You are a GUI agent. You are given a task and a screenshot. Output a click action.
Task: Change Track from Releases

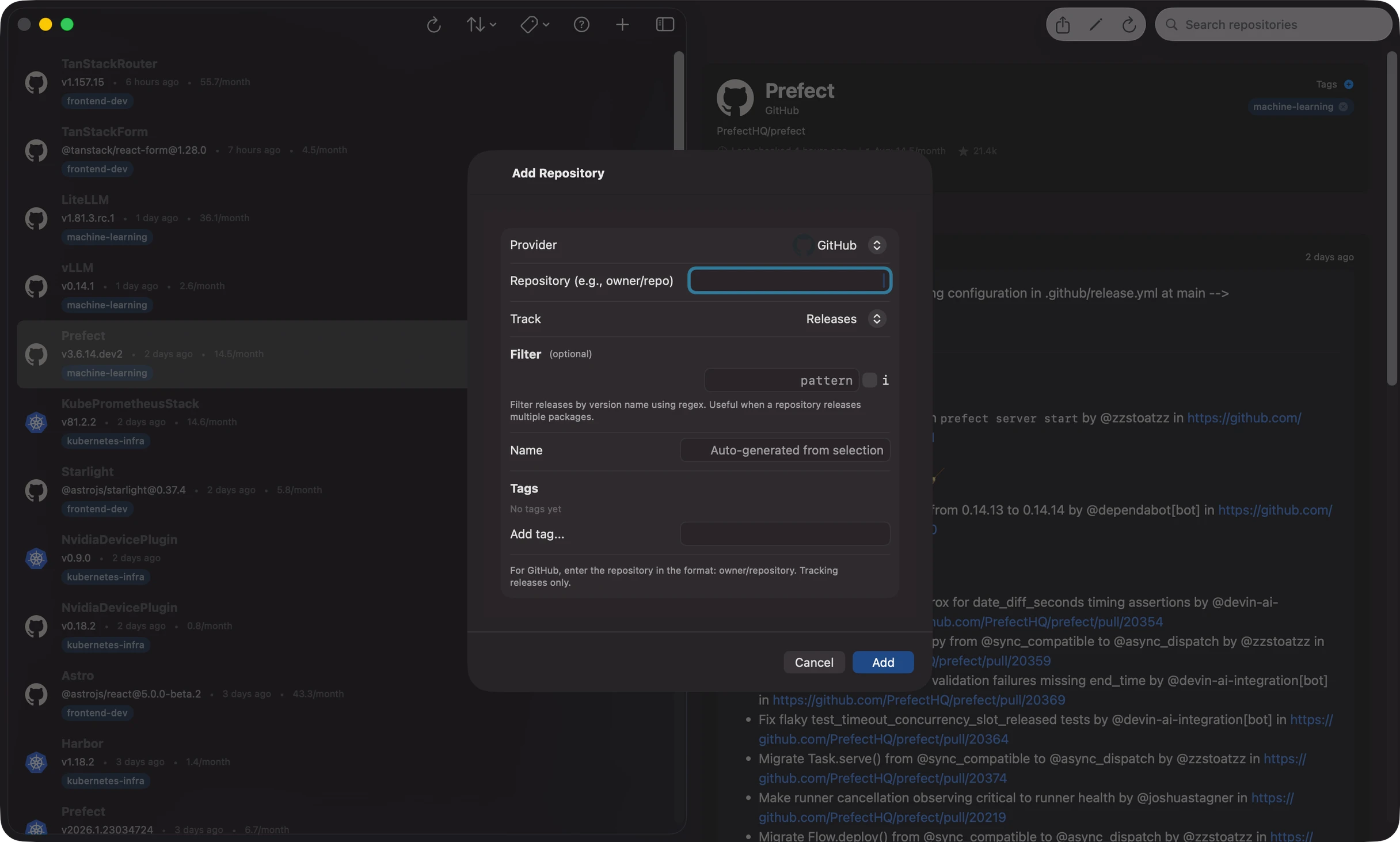point(876,318)
